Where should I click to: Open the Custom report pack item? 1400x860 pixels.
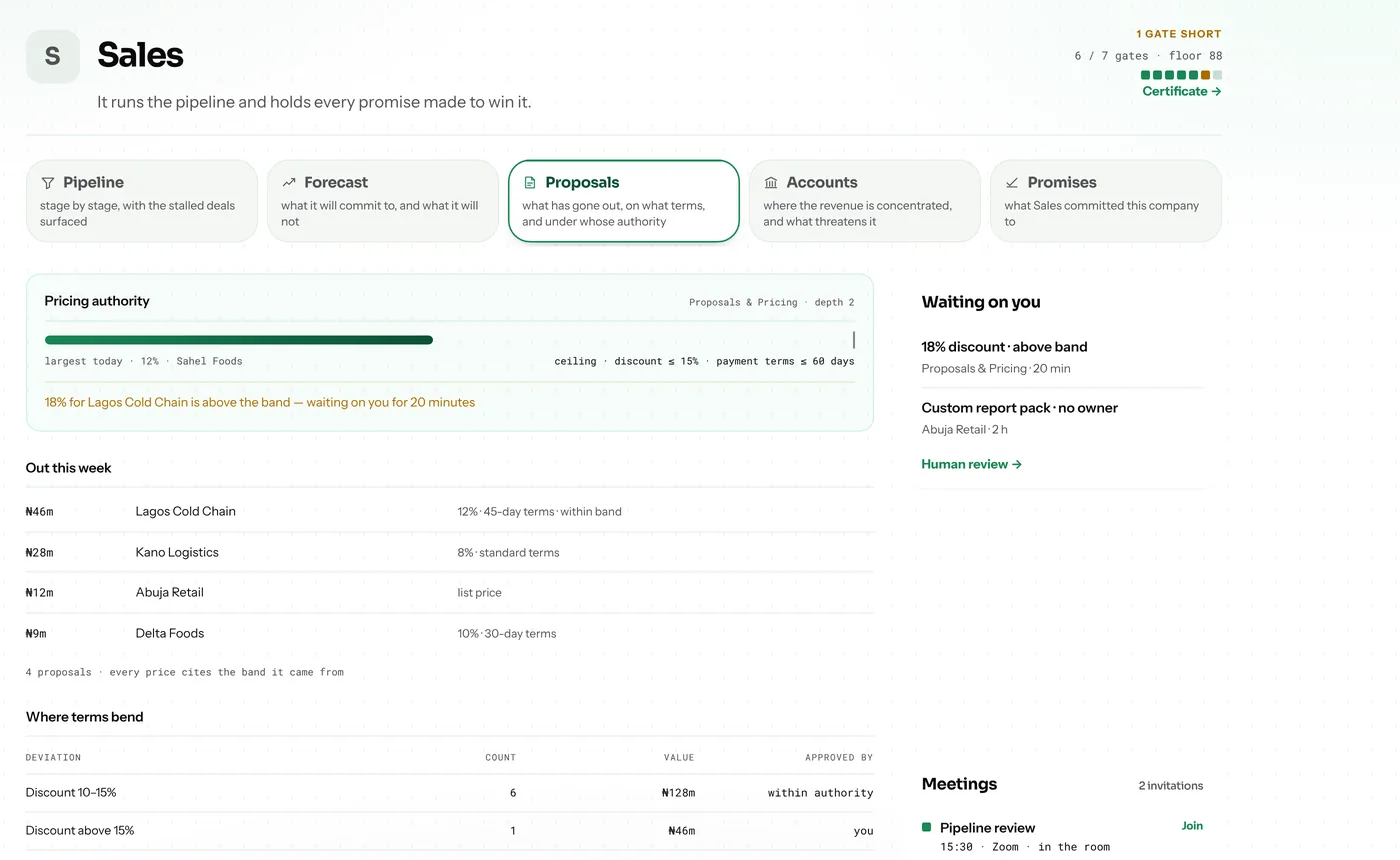1062,418
